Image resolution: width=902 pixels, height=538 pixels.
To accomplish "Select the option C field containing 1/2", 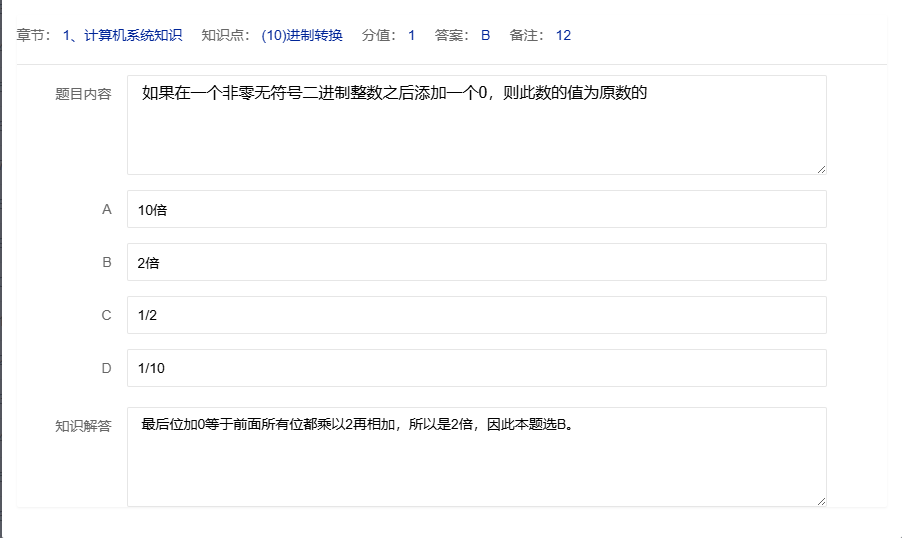I will click(476, 315).
